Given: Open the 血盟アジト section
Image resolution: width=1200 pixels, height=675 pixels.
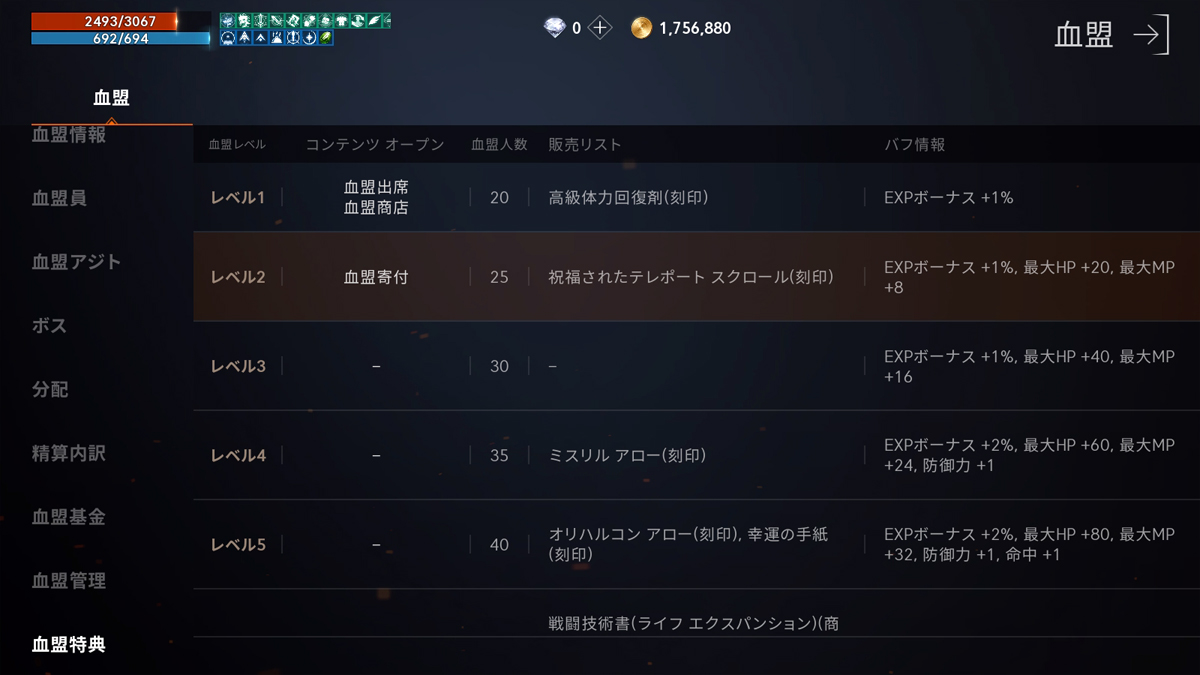Looking at the screenshot, I should (76, 262).
